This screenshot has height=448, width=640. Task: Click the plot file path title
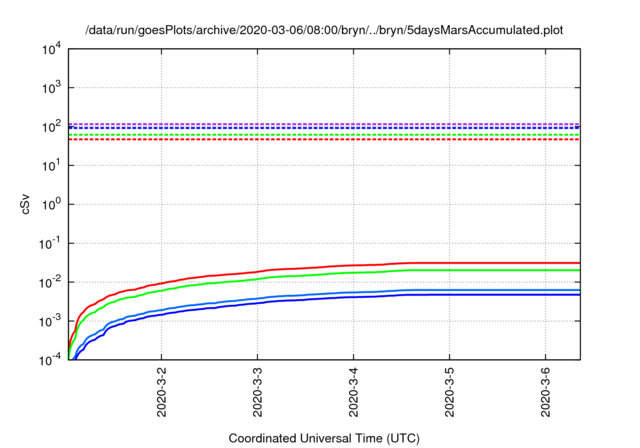[x=324, y=30]
